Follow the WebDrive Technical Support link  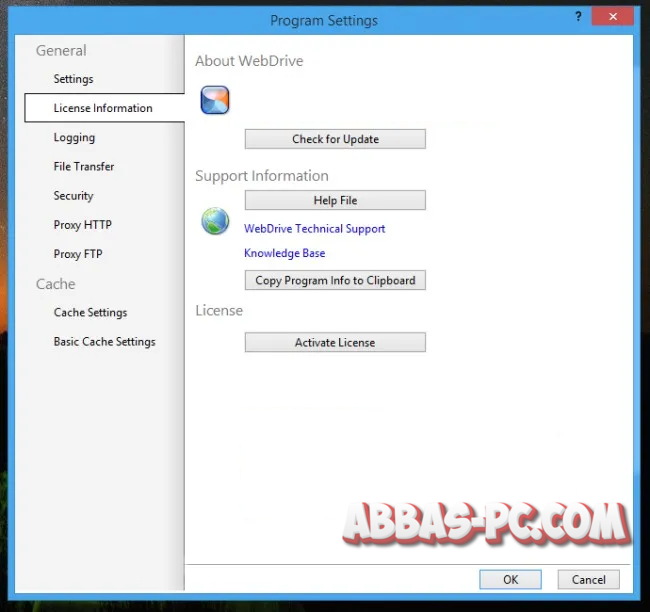coord(314,228)
